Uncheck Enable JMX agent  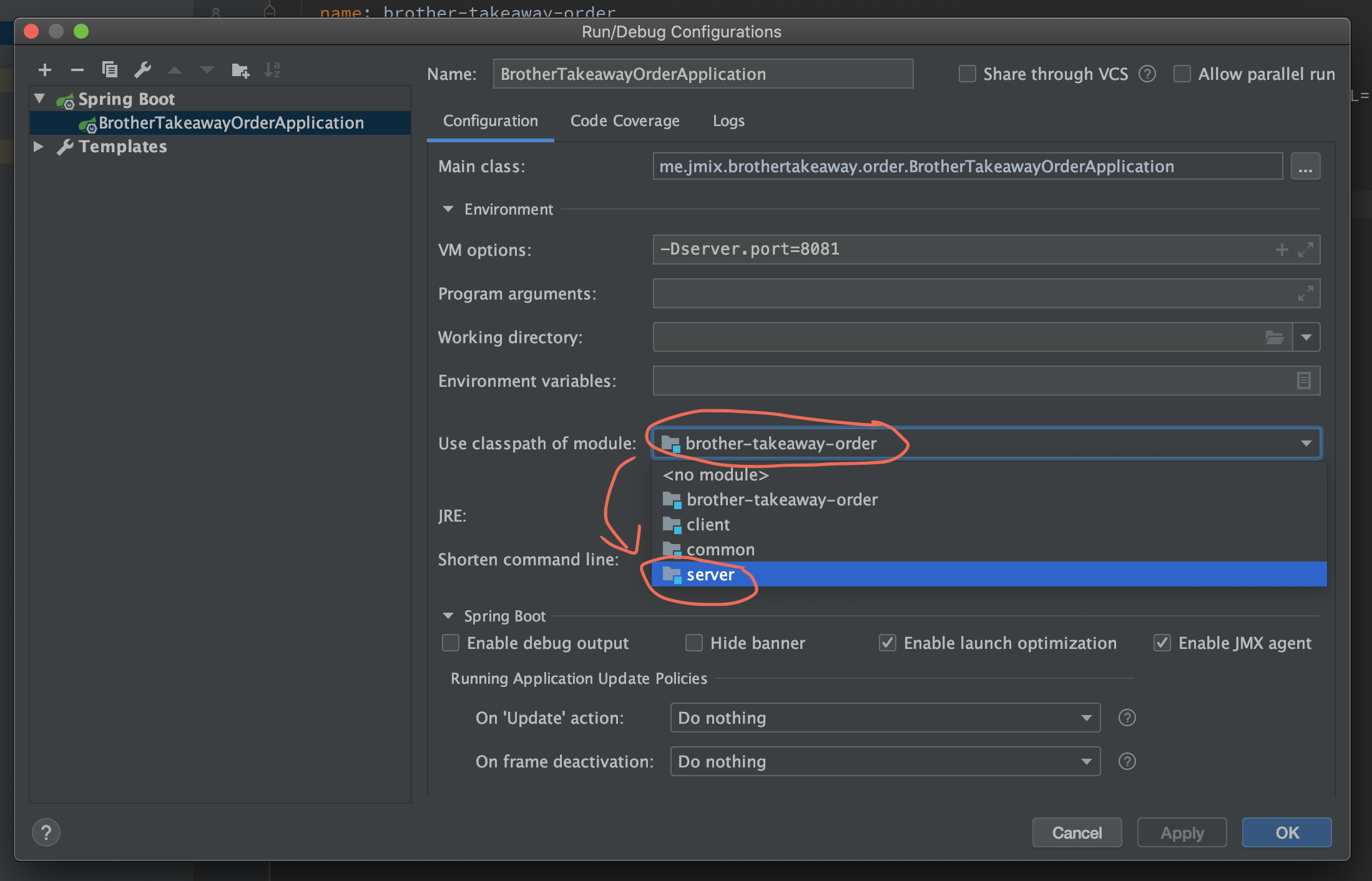pyautogui.click(x=1162, y=643)
